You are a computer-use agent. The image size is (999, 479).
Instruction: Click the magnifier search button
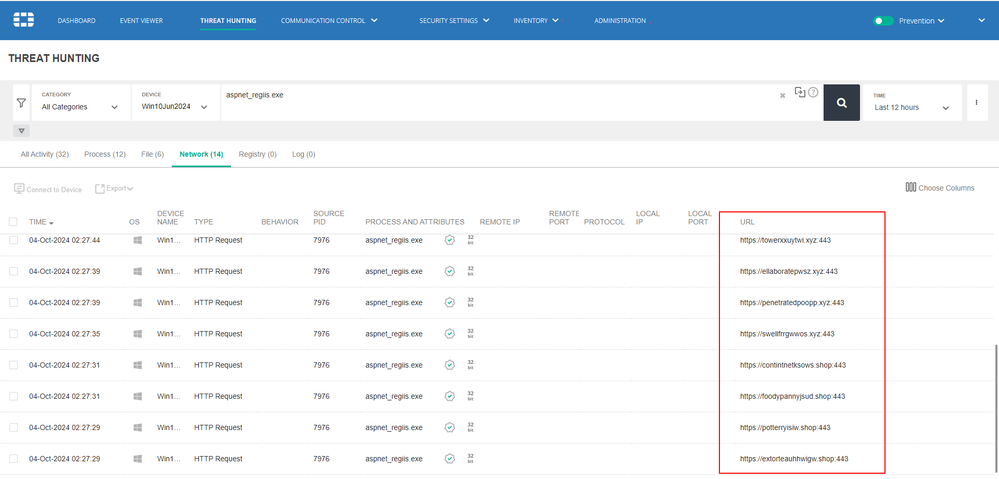pyautogui.click(x=841, y=102)
